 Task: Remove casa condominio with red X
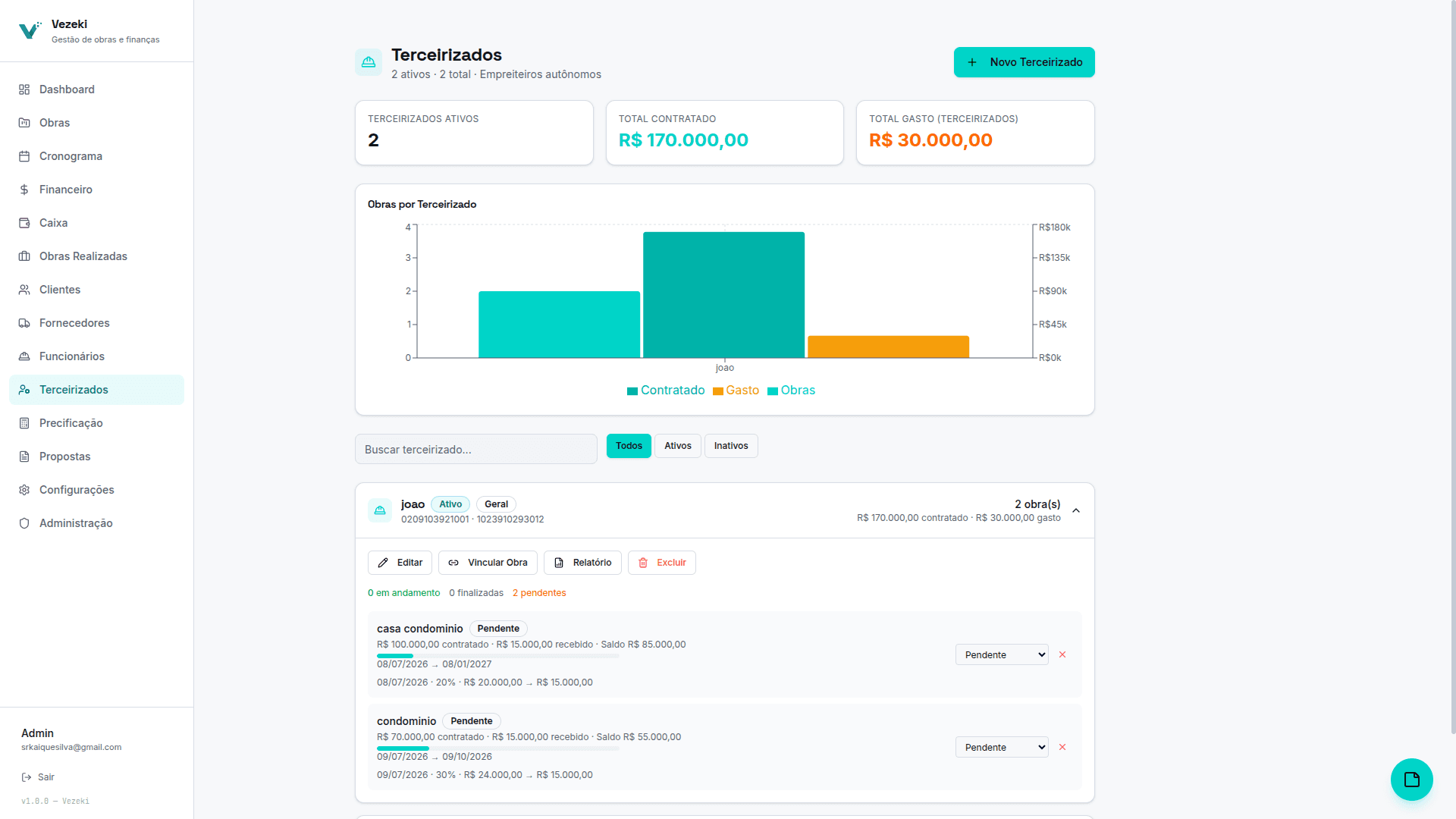1062,654
